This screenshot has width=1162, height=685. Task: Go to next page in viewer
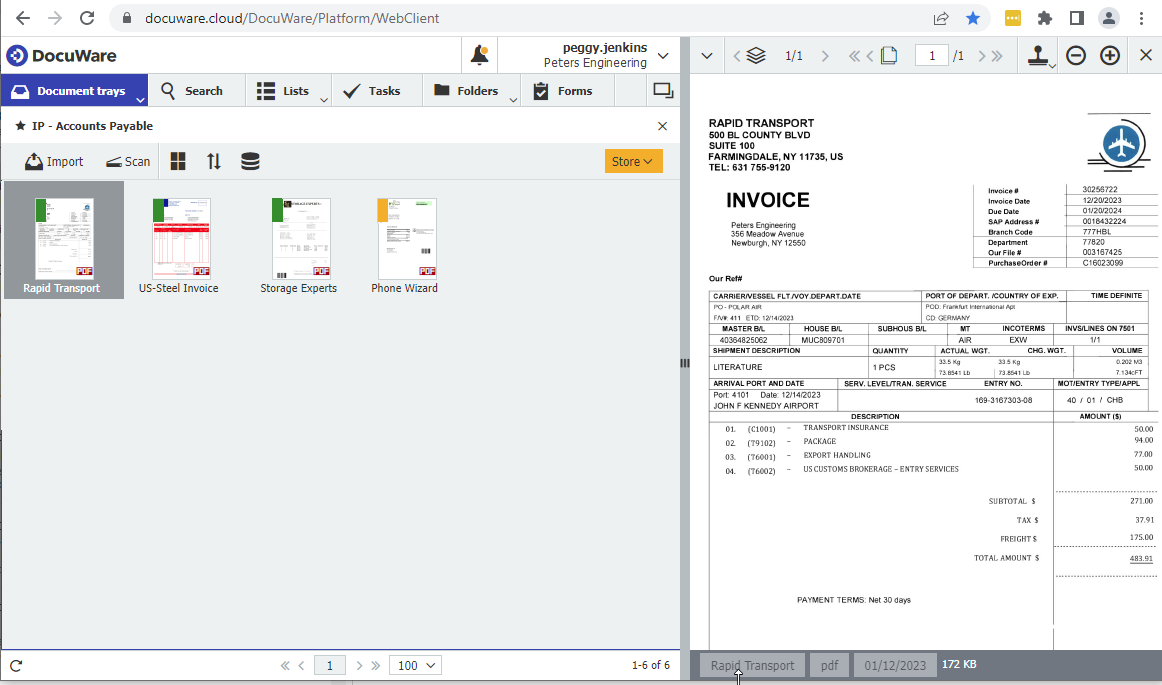coord(982,56)
